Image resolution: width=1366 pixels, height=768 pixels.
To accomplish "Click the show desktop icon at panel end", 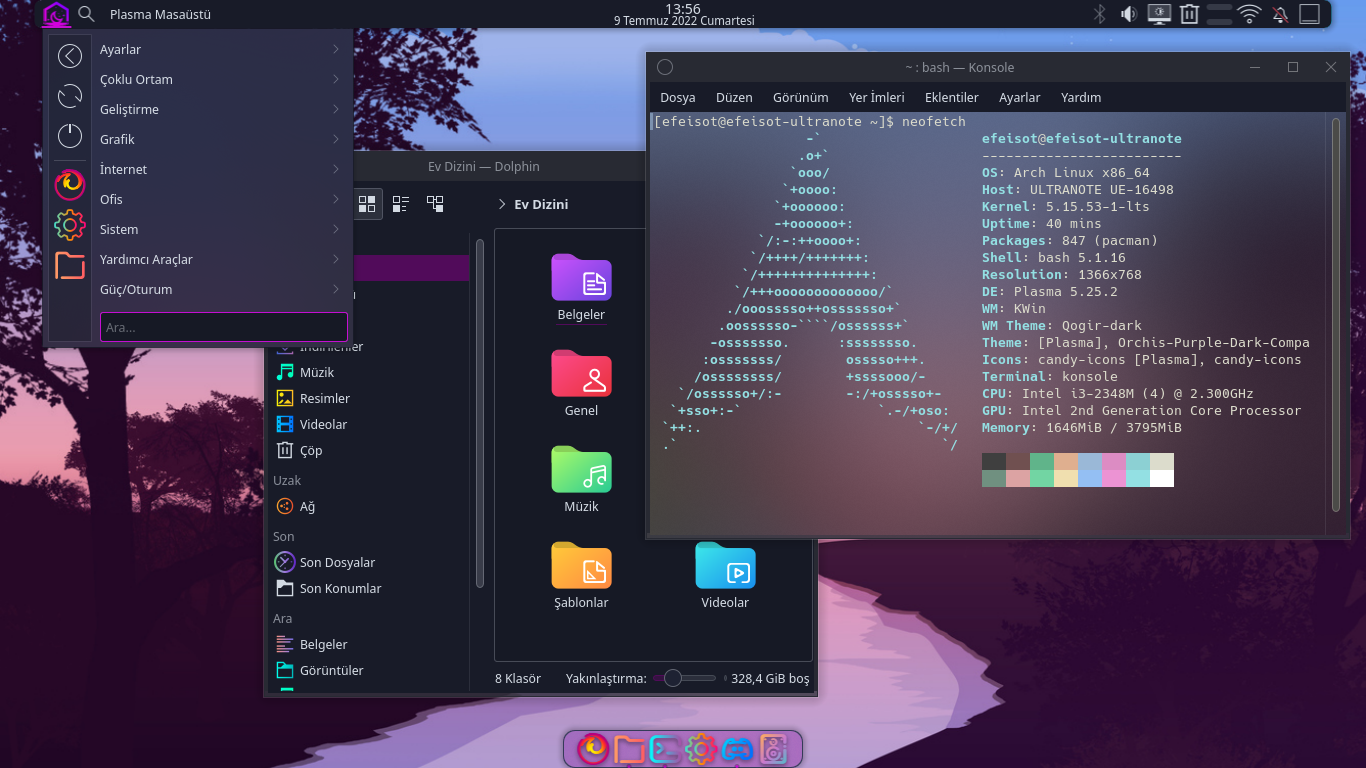I will click(x=1309, y=14).
